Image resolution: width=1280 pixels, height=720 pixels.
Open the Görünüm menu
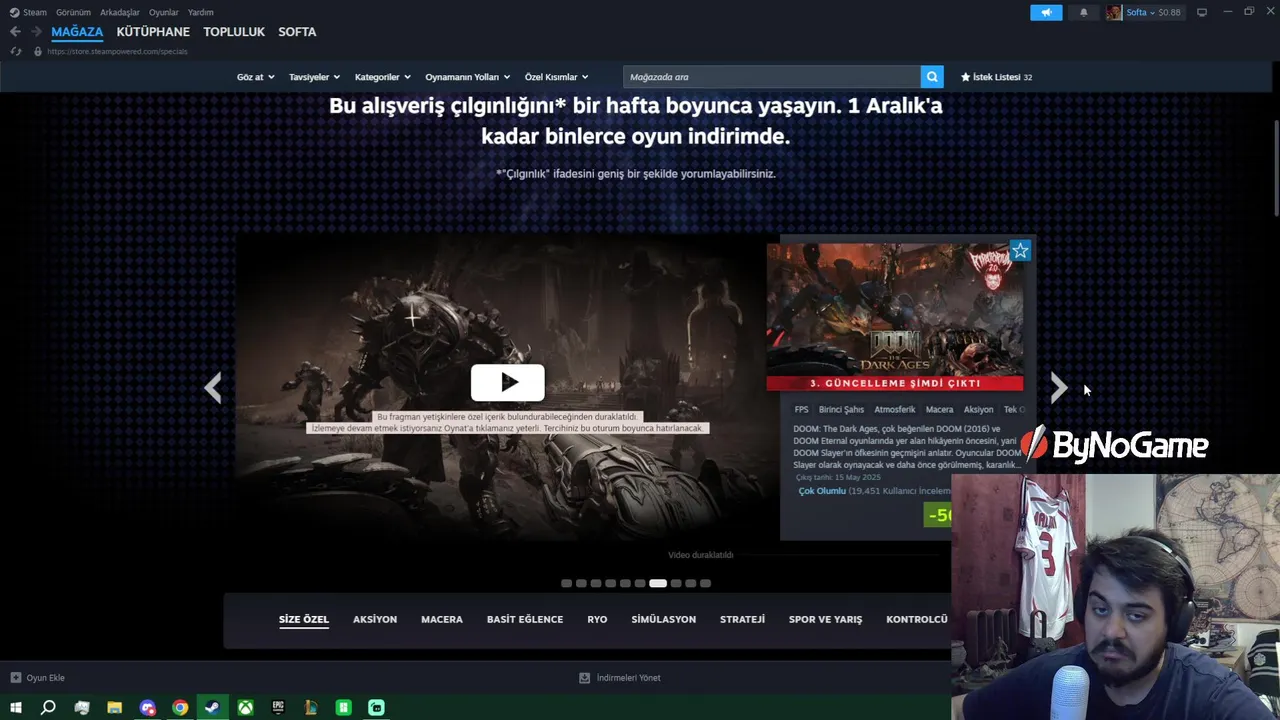[73, 12]
